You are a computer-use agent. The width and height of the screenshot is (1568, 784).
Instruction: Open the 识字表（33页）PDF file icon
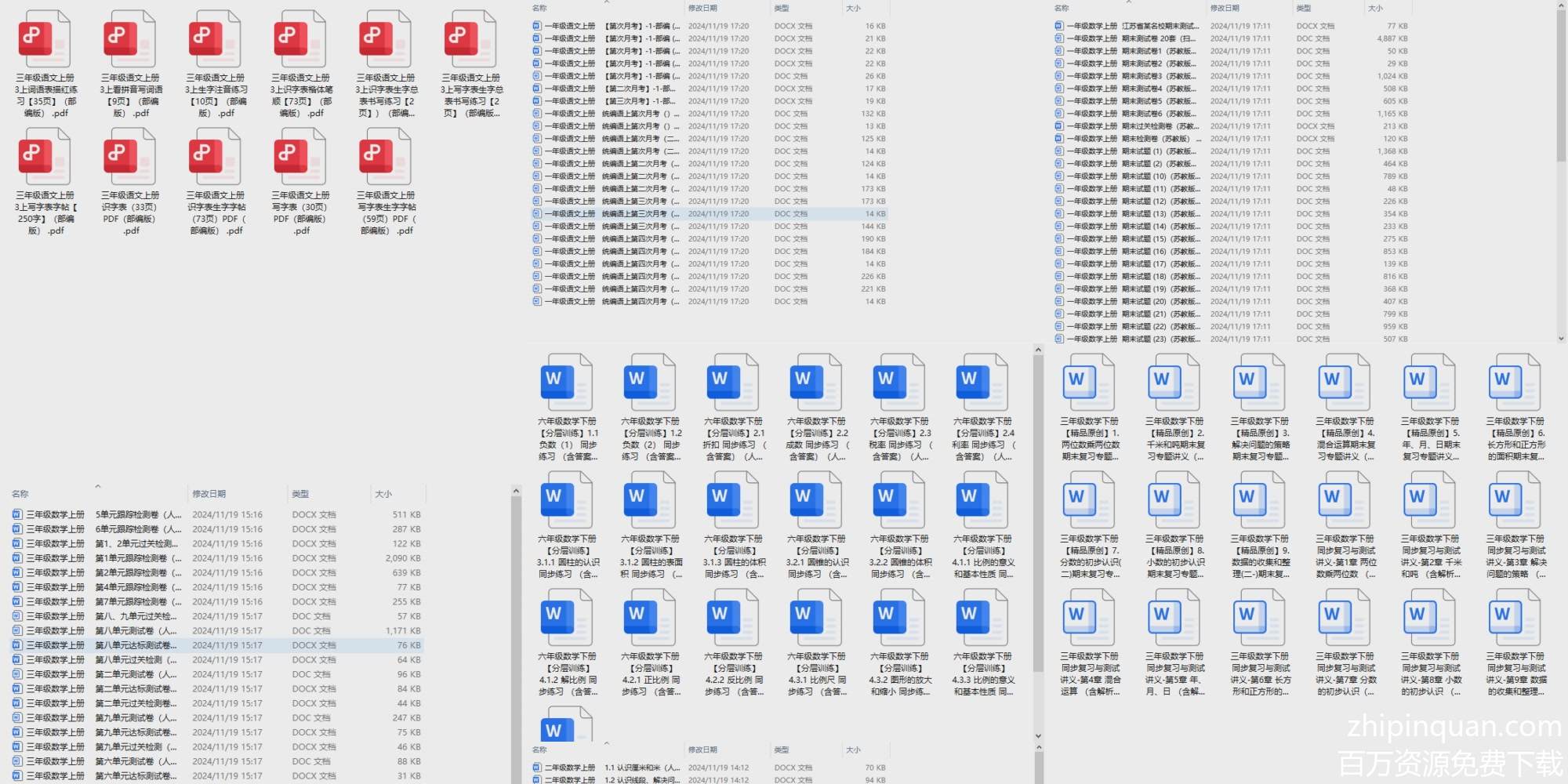coord(130,157)
